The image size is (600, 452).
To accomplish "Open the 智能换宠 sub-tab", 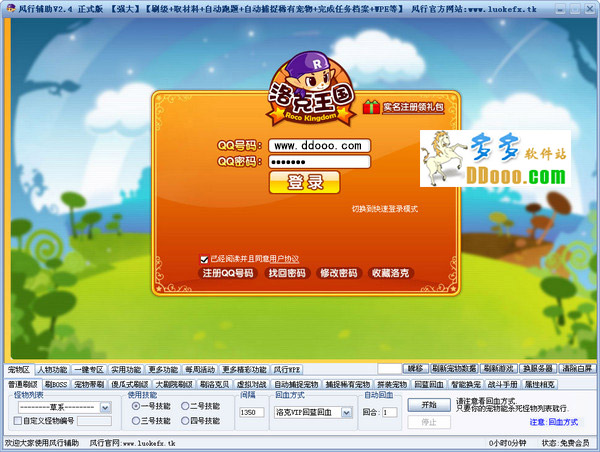I will 466,384.
